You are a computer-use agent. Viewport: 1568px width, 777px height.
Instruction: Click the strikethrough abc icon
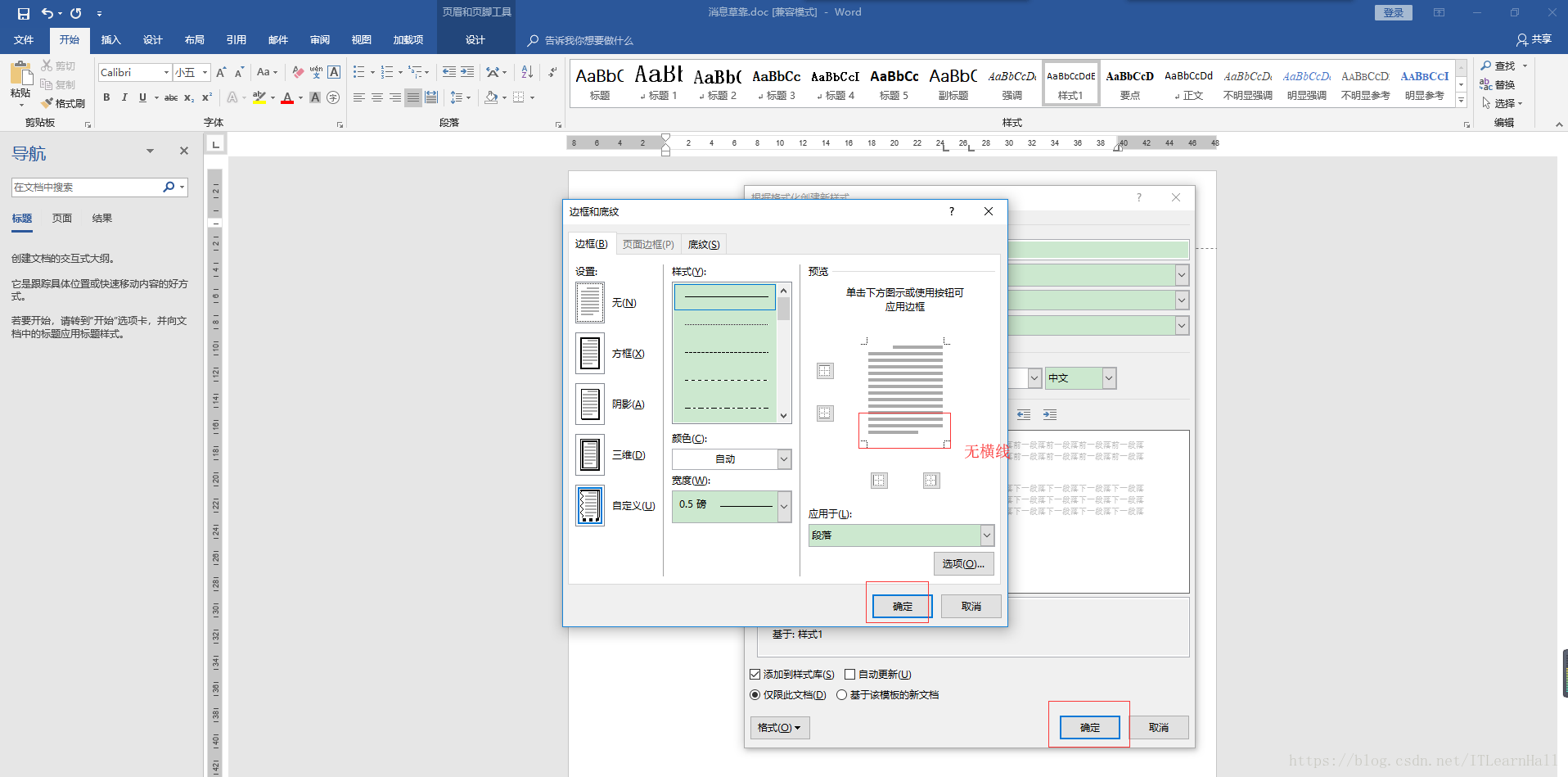pos(171,97)
